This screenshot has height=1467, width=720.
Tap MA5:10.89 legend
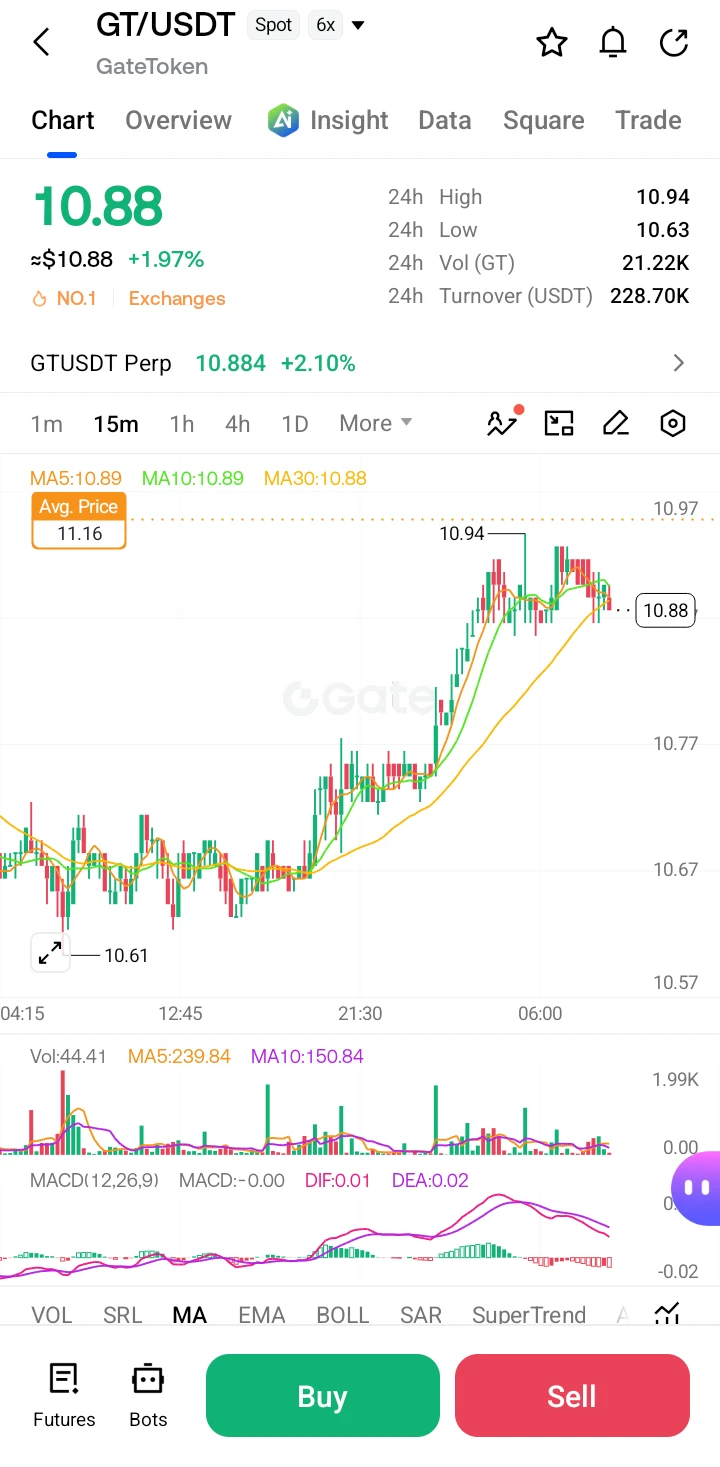(76, 478)
